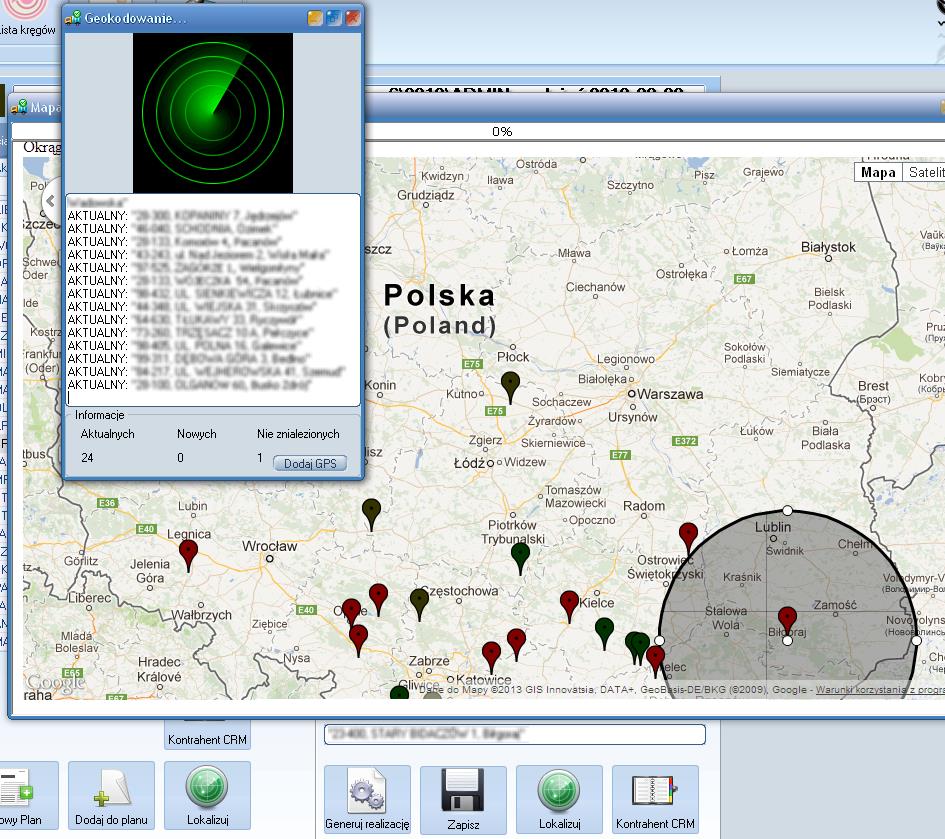The image size is (945, 839).
Task: Select the red pin at Biłgoraj in circle
Action: pyautogui.click(x=787, y=623)
